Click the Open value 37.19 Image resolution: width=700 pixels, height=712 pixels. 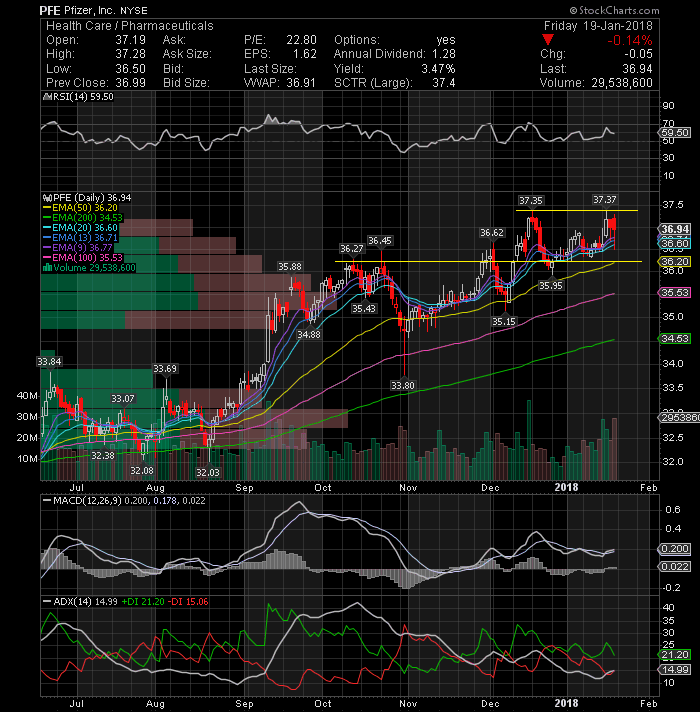[x=130, y=40]
